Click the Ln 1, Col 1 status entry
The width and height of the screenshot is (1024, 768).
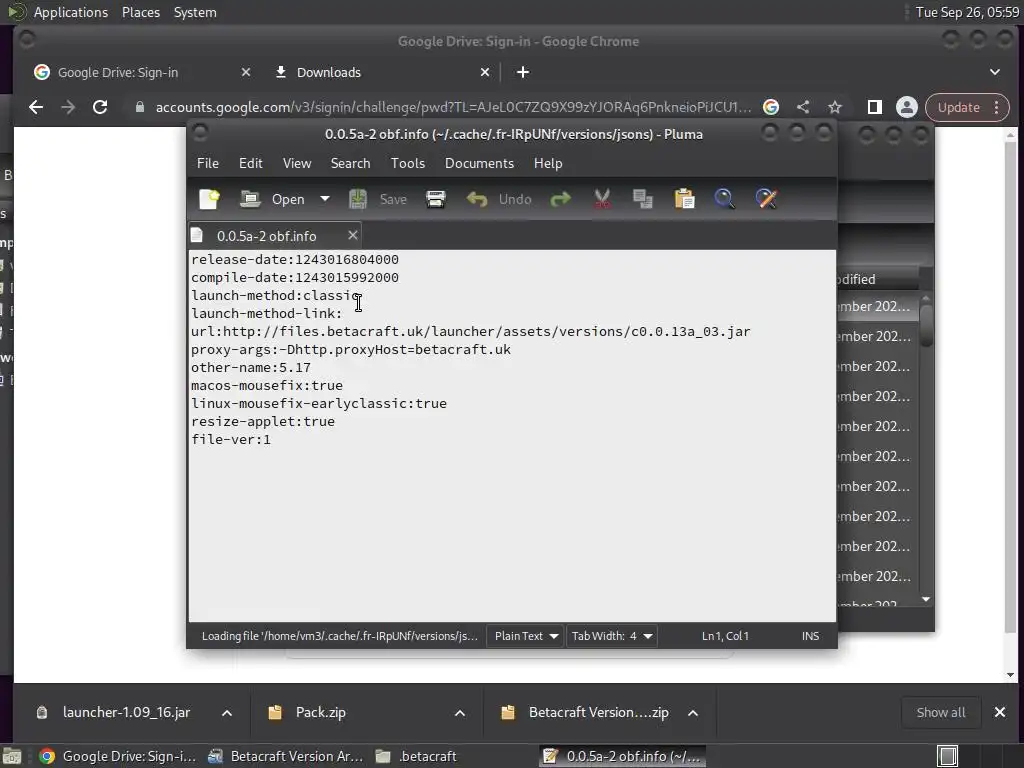tap(725, 636)
